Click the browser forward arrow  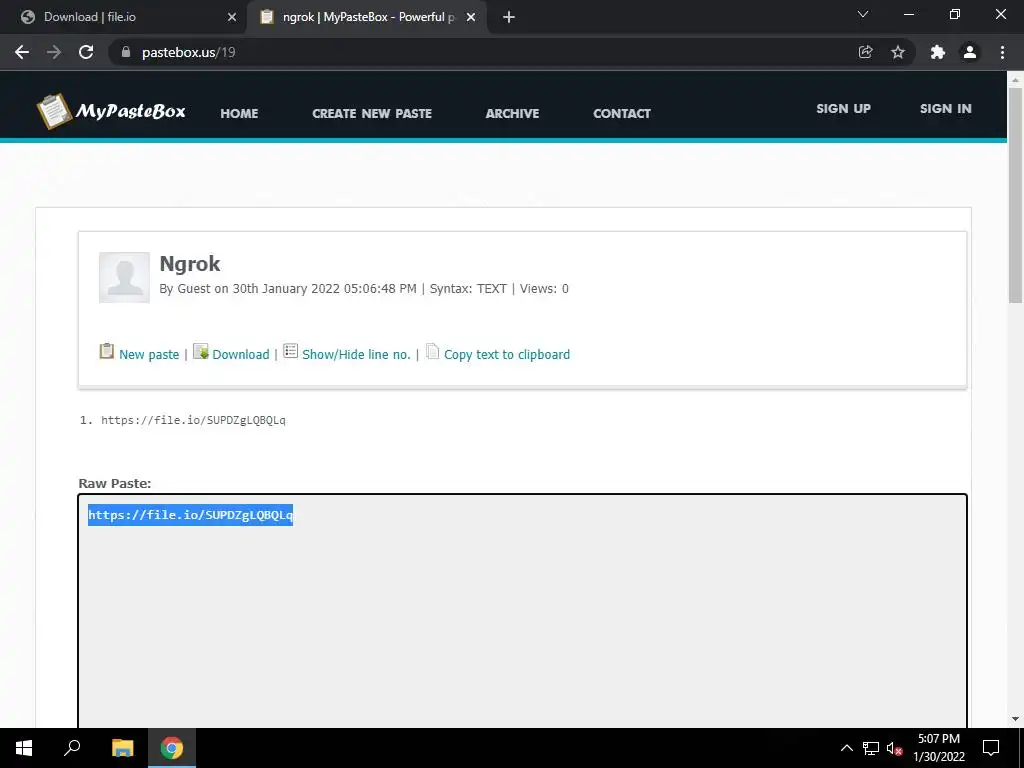click(54, 52)
